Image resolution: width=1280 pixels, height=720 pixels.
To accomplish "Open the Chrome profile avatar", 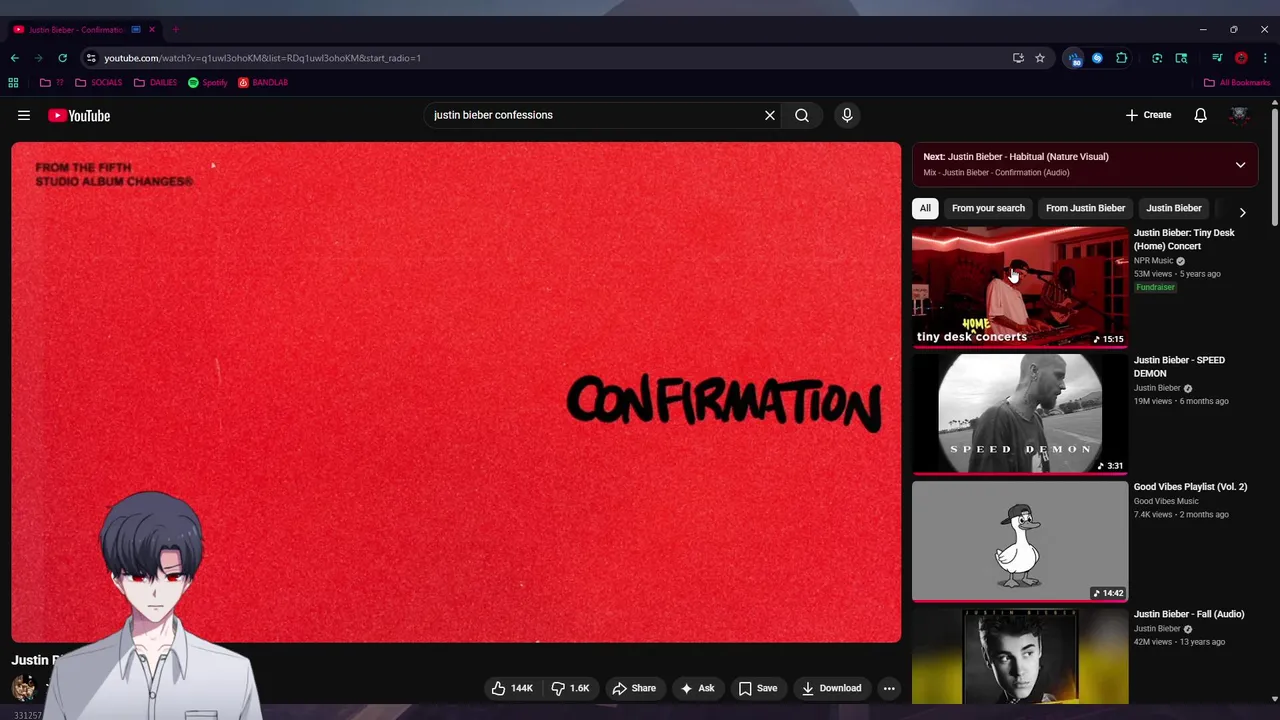I will (x=1241, y=58).
